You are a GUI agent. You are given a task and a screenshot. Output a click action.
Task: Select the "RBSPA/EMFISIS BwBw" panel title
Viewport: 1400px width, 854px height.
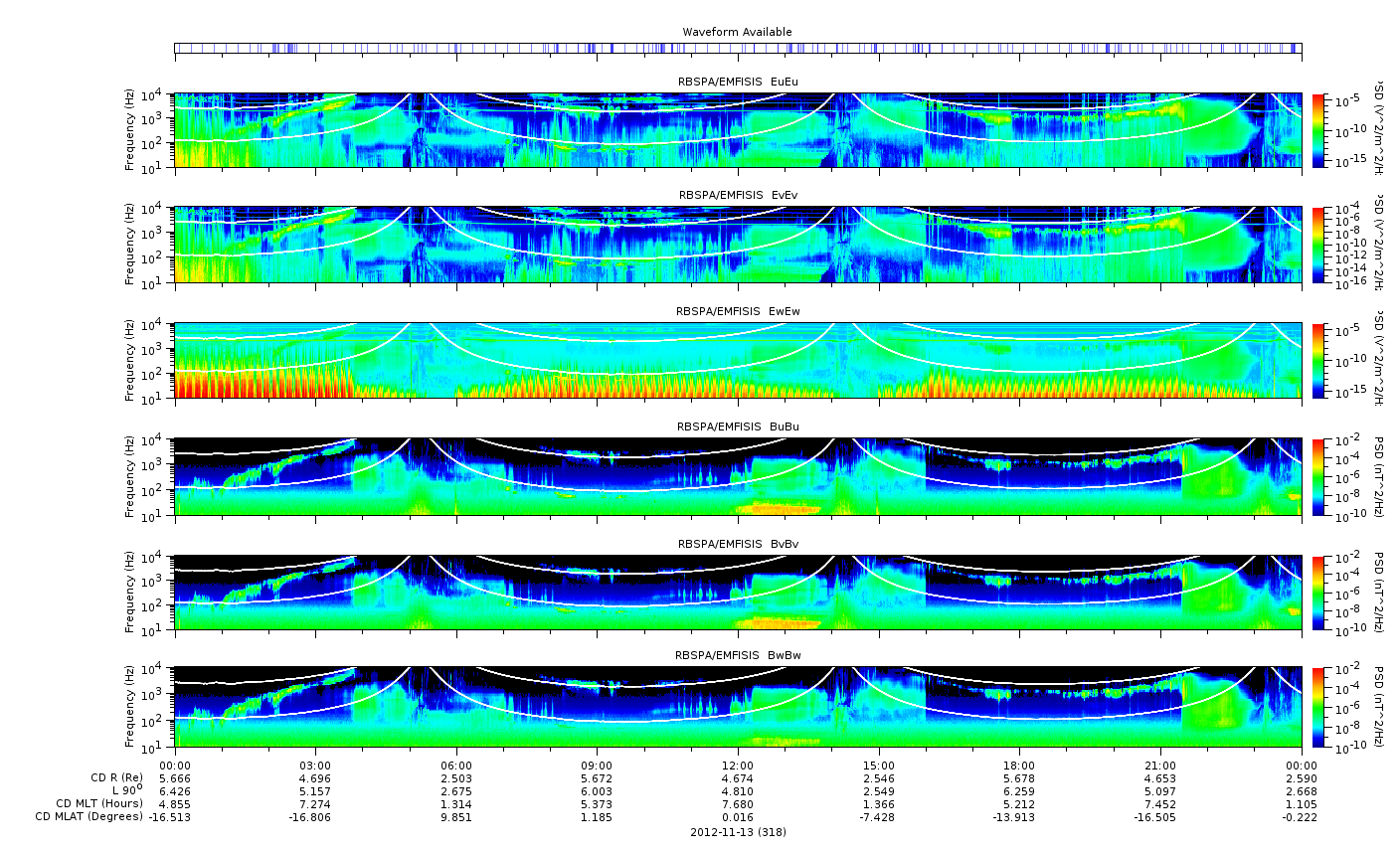(x=737, y=655)
